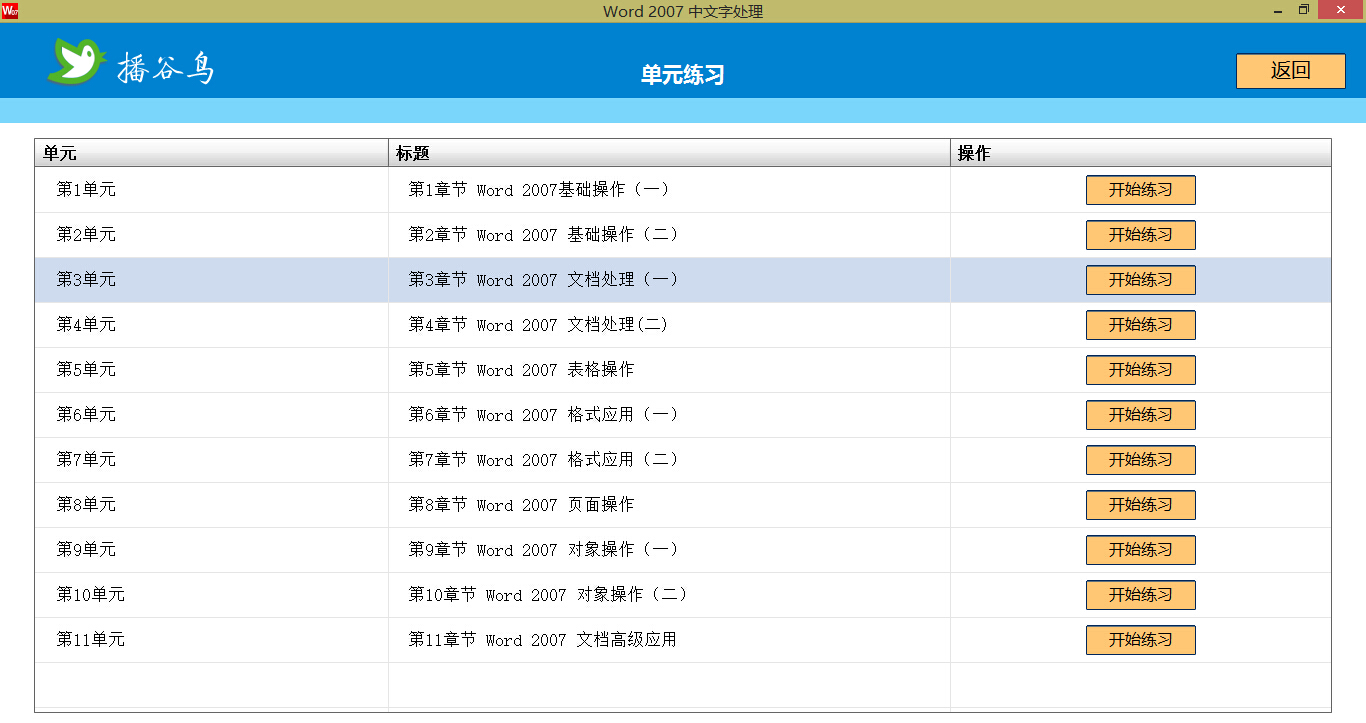Close the Word 2007 中文字处理 window
The height and width of the screenshot is (723, 1366).
click(x=1341, y=10)
